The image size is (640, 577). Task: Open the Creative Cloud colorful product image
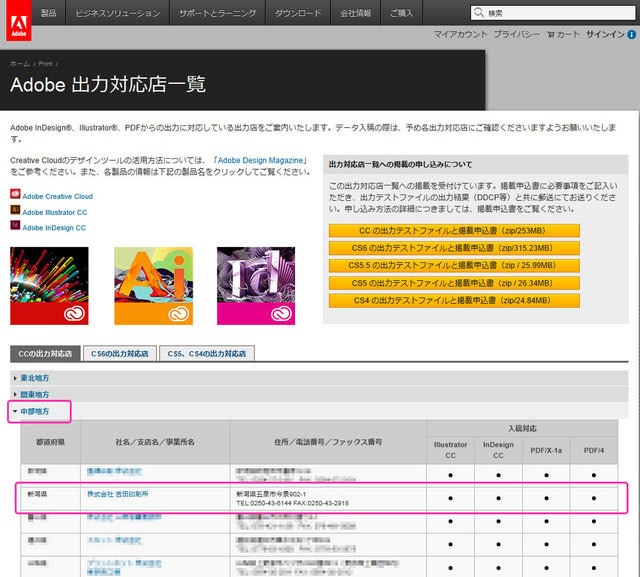[49, 286]
